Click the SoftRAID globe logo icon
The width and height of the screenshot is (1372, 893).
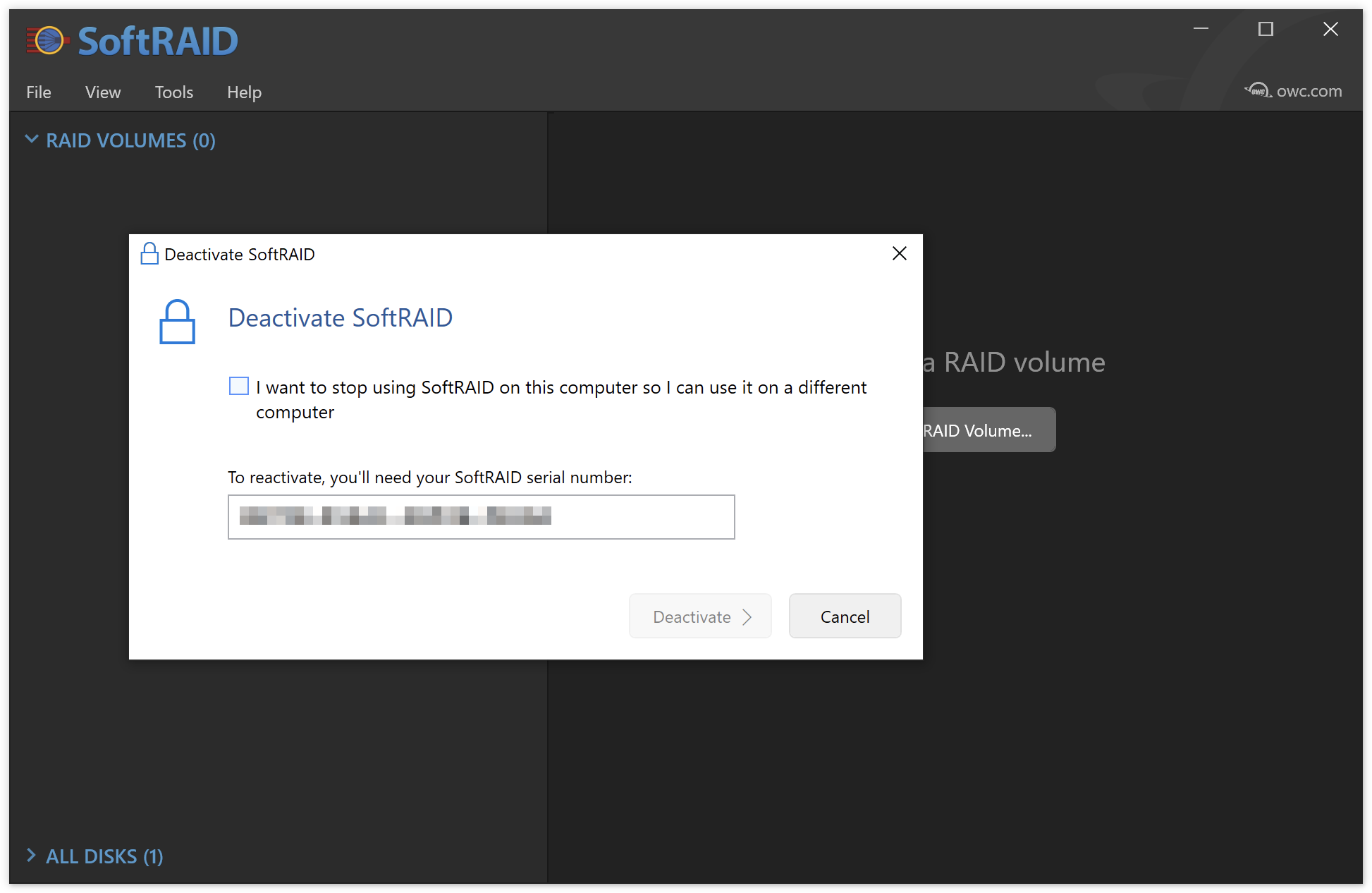coord(48,40)
